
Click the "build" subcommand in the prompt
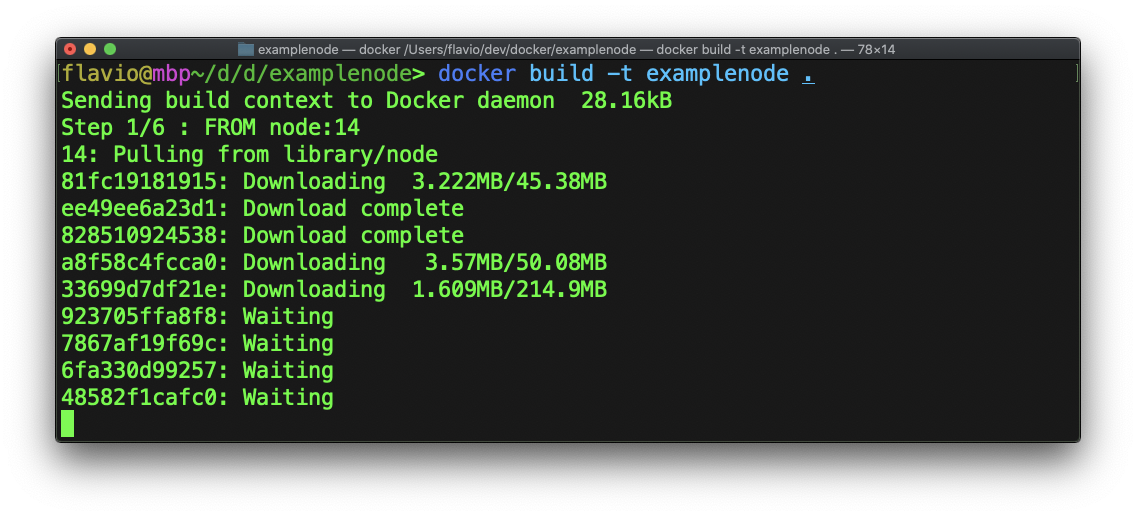(x=561, y=74)
